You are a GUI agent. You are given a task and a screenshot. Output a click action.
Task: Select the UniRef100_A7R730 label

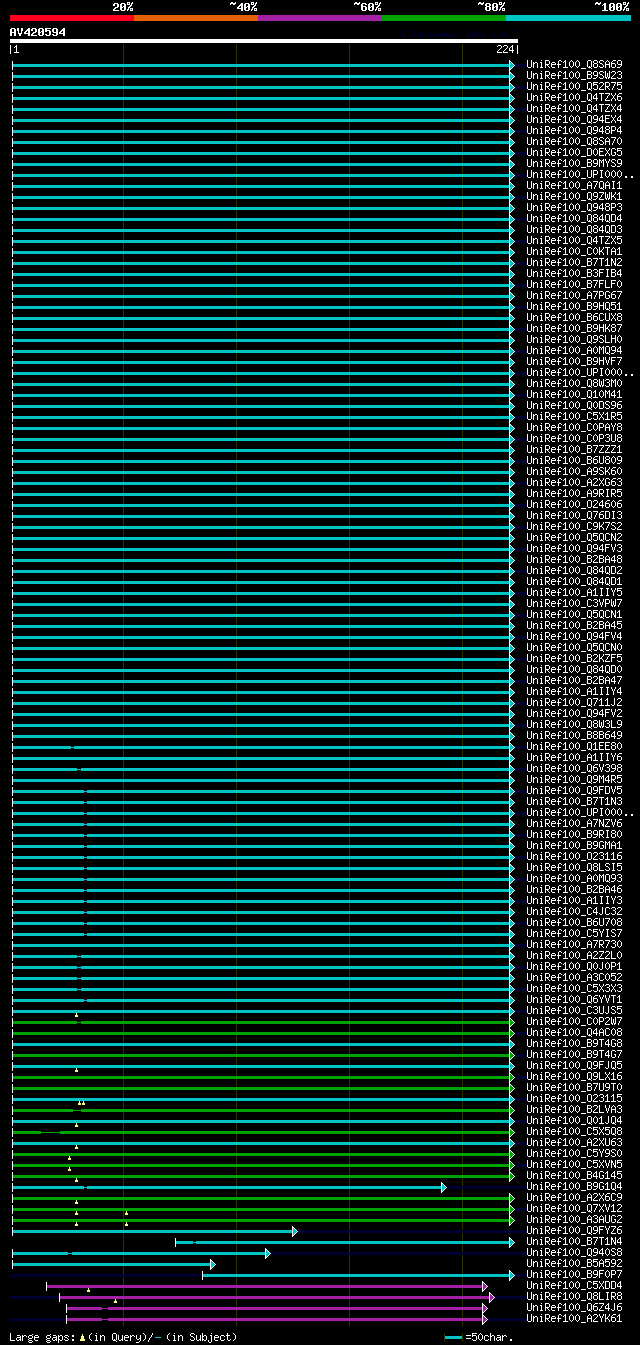click(574, 944)
